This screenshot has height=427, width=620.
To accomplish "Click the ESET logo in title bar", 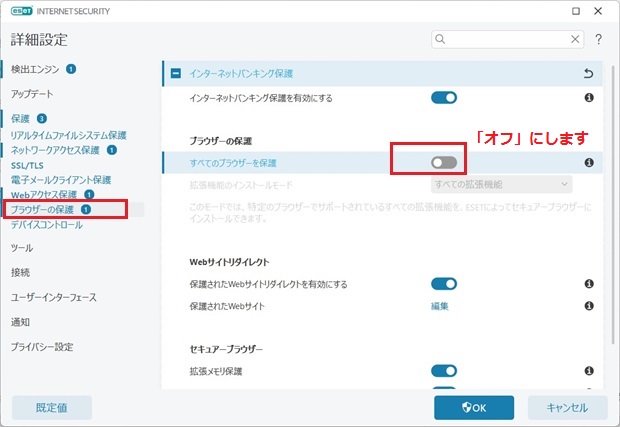I will click(x=22, y=11).
